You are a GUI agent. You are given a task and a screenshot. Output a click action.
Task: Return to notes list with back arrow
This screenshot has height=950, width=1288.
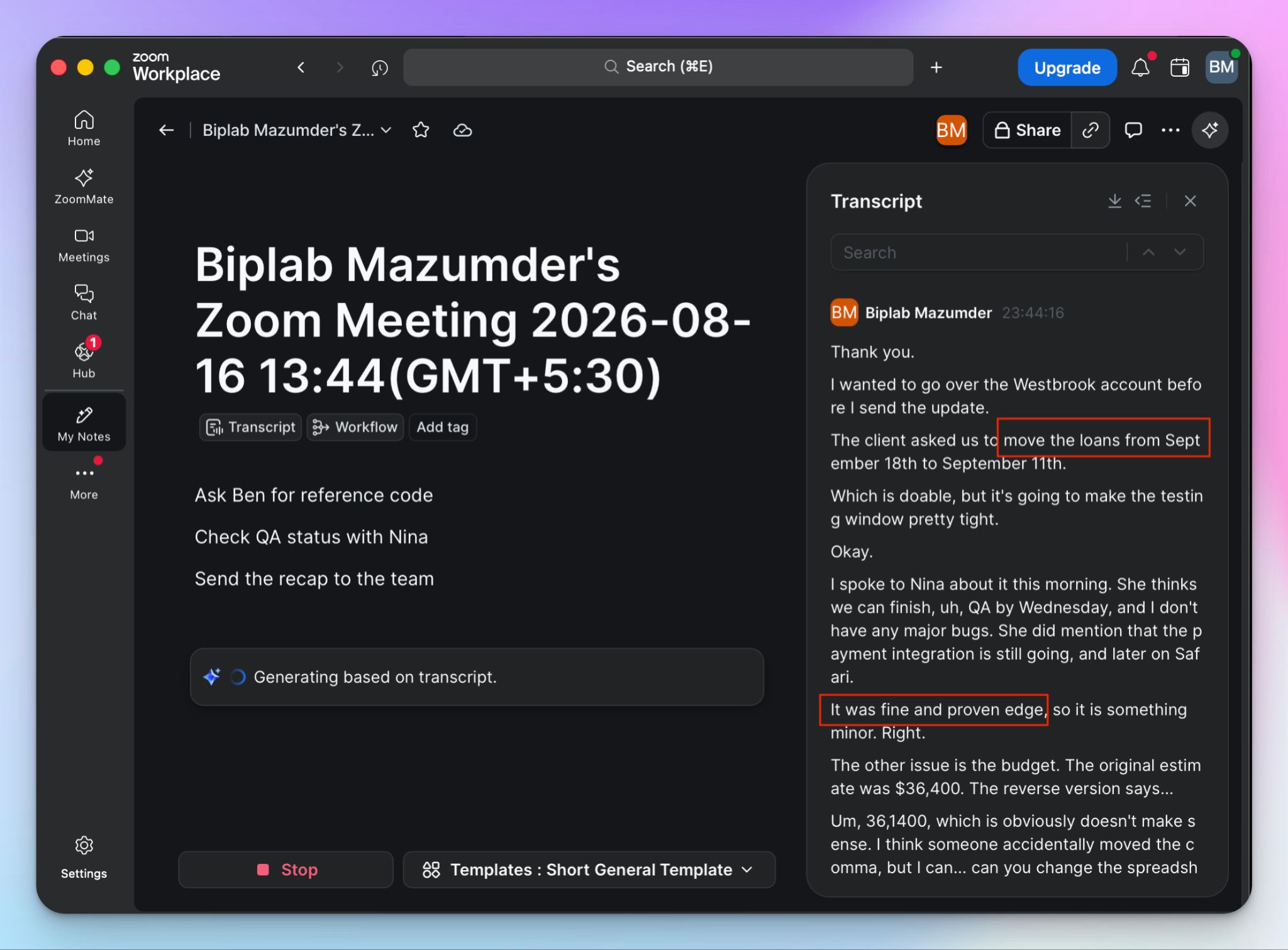pos(166,130)
